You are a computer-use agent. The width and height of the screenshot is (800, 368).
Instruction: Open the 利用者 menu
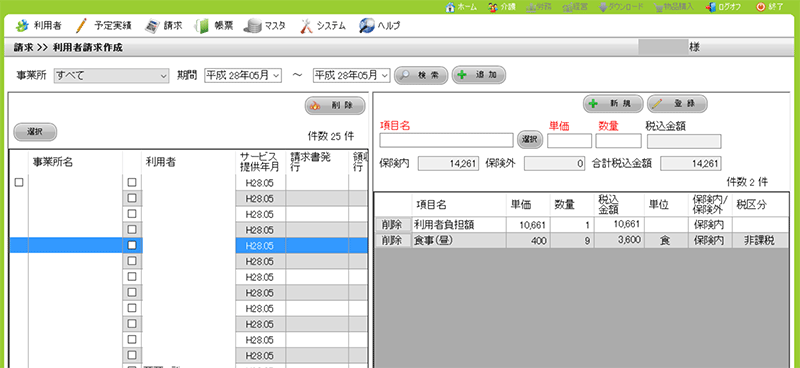38,26
